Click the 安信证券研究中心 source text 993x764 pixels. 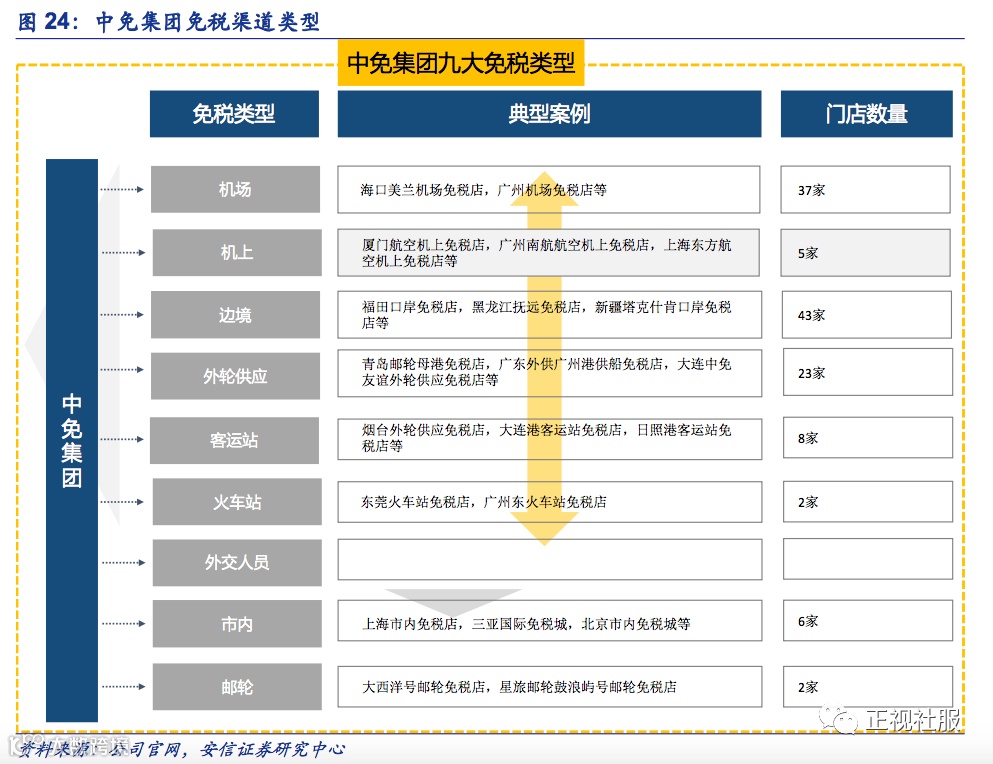click(272, 750)
